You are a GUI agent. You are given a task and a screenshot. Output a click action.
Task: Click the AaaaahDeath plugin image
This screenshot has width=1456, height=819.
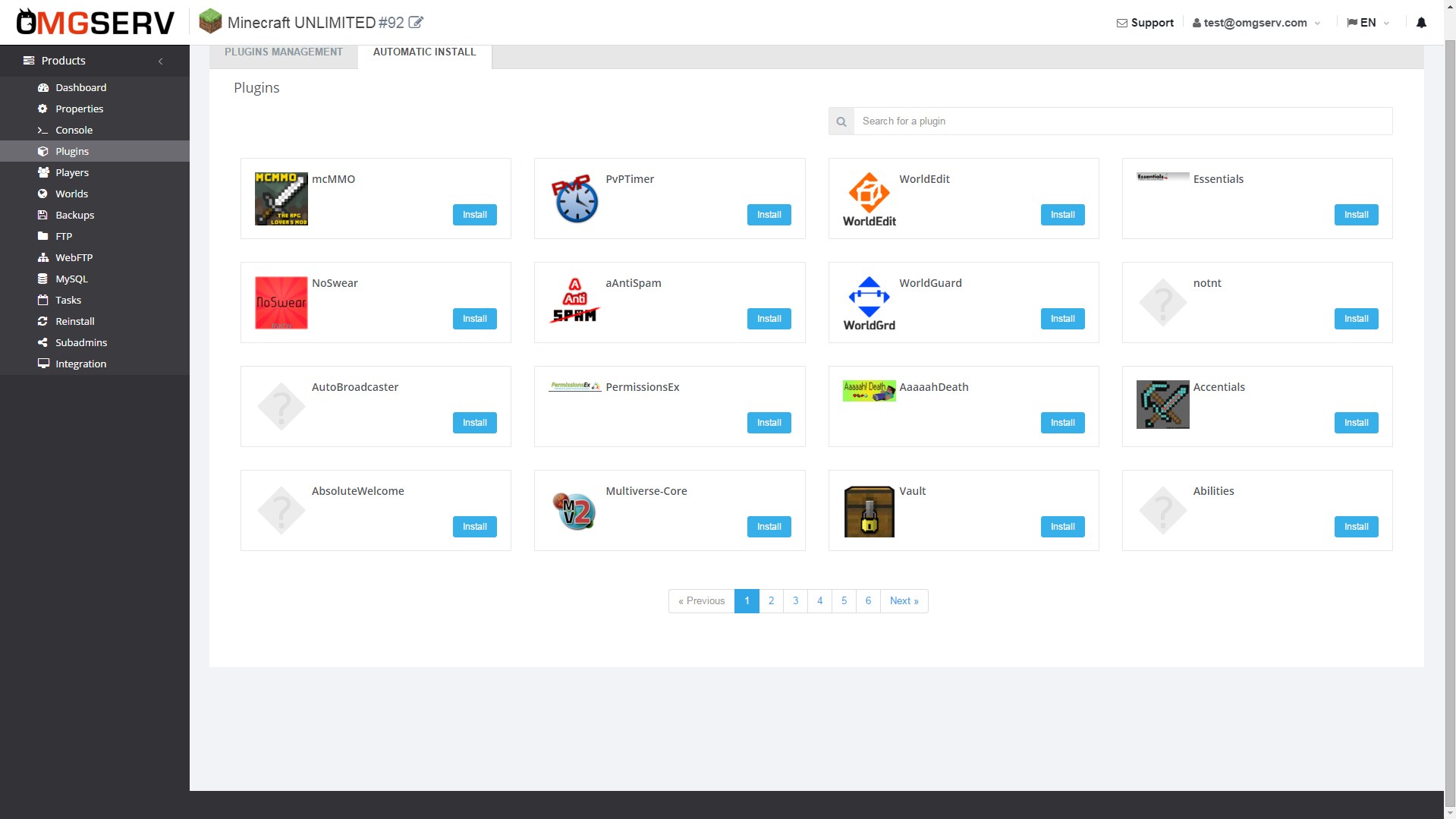(870, 391)
